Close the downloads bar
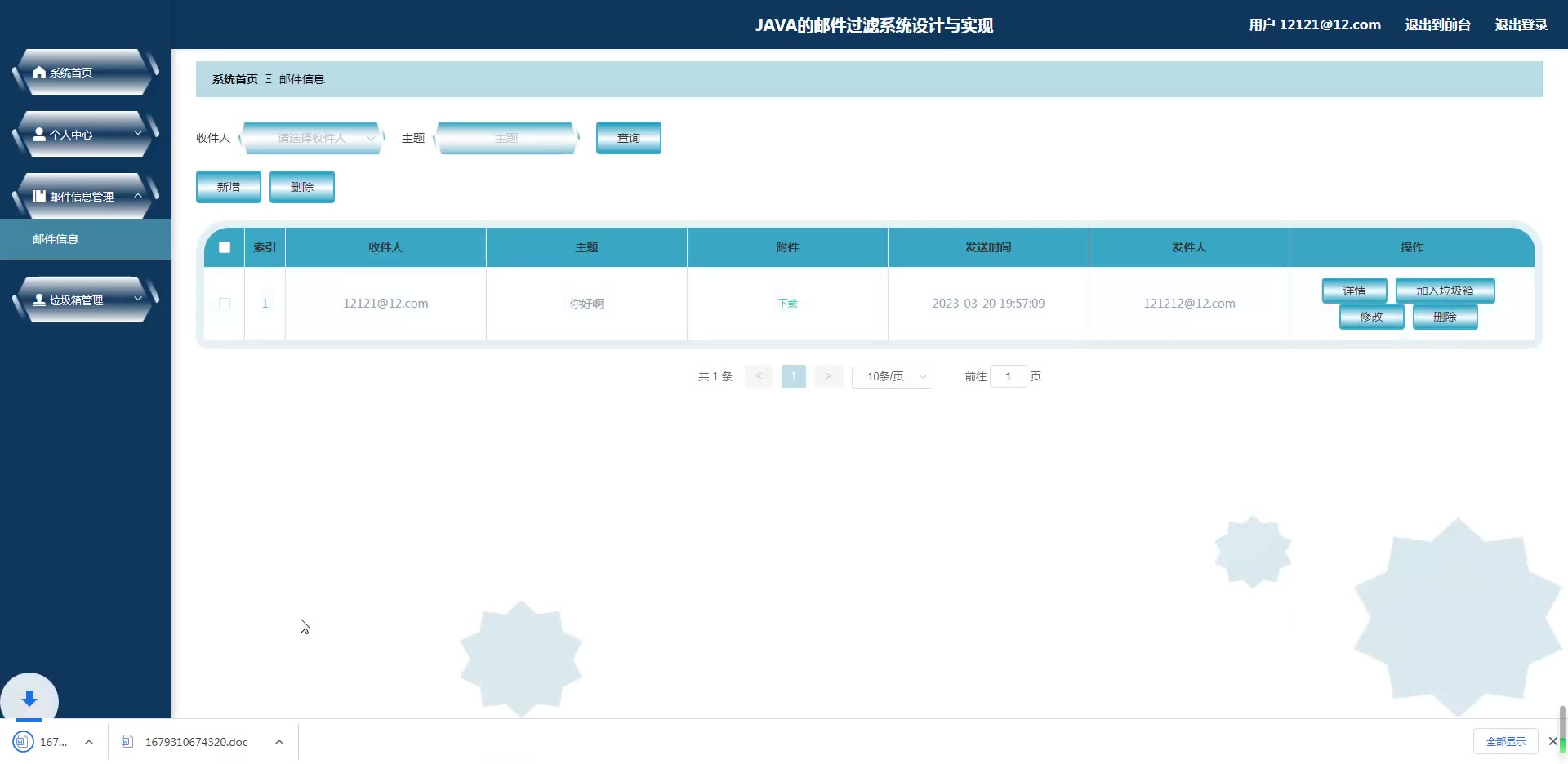This screenshot has width=1568, height=764. 1552,741
